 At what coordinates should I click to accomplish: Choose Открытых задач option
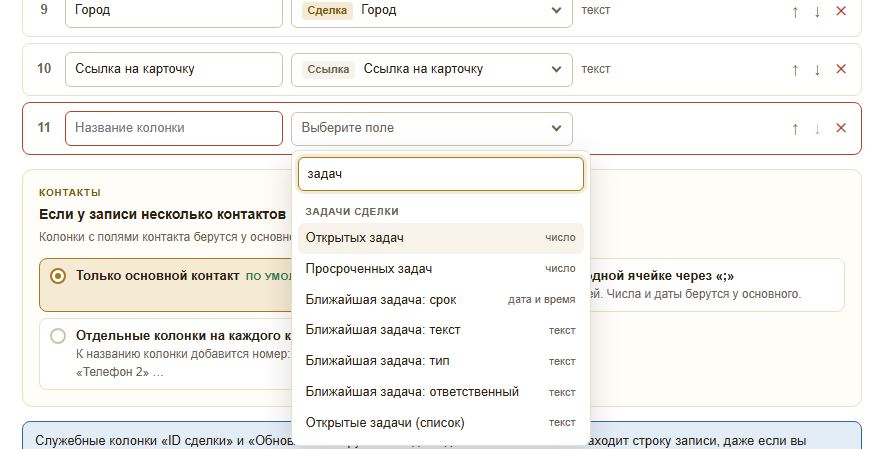pos(441,238)
